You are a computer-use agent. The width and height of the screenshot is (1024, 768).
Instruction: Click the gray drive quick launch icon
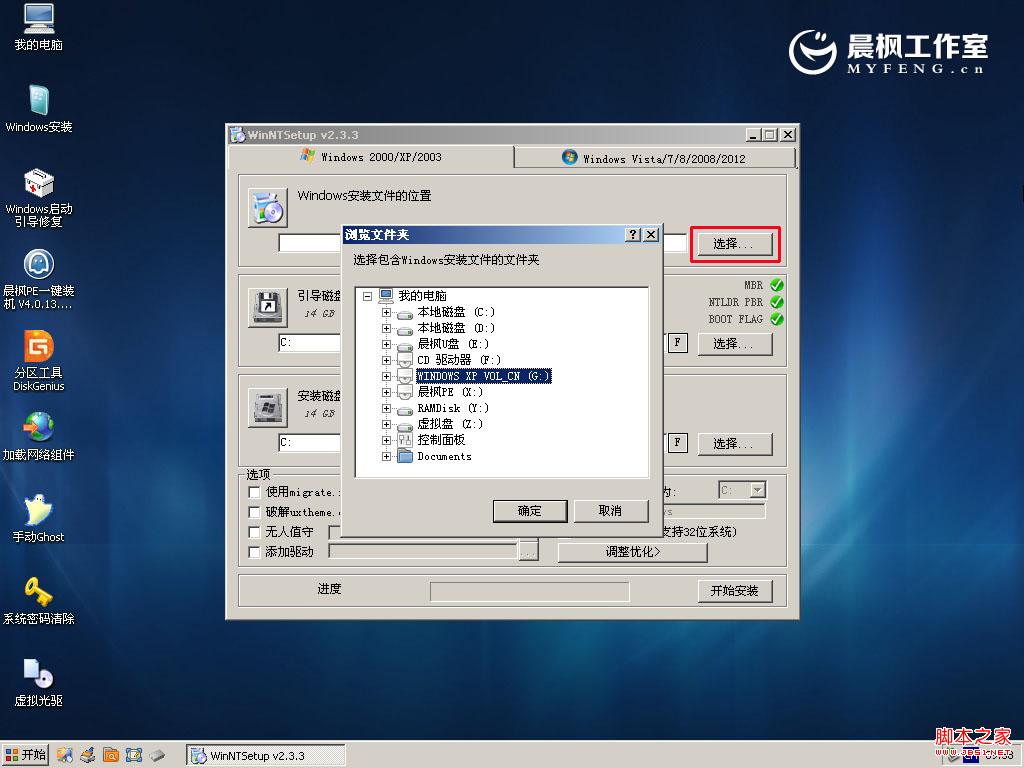[x=157, y=756]
